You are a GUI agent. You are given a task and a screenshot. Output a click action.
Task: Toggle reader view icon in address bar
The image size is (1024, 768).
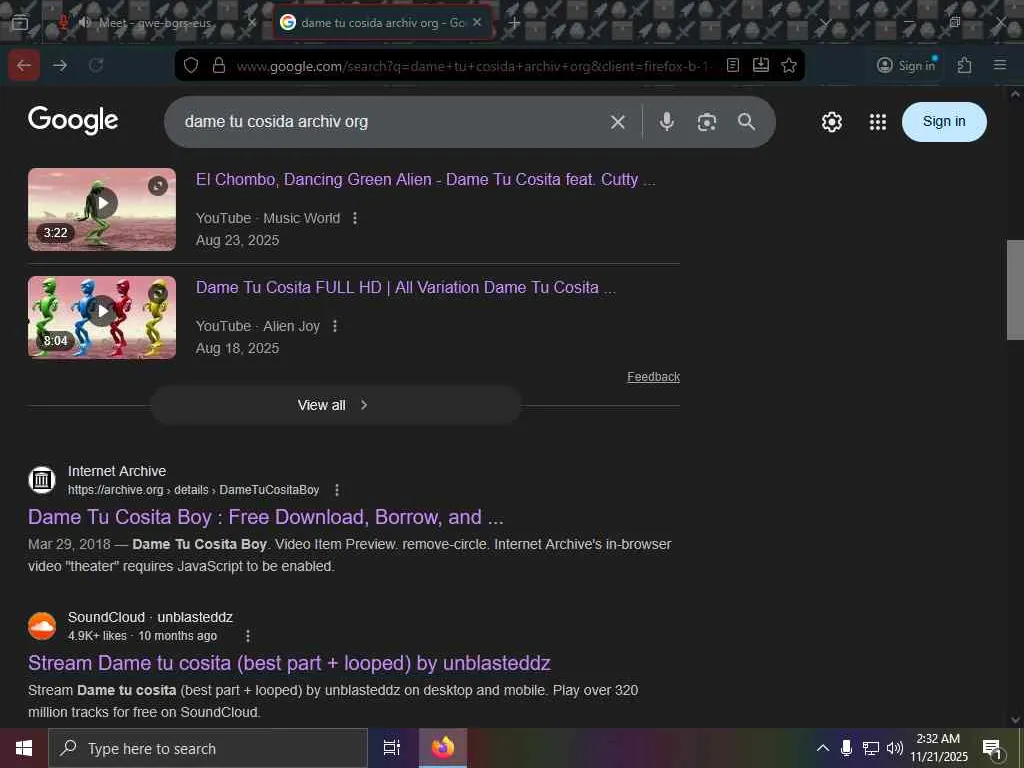(x=733, y=65)
